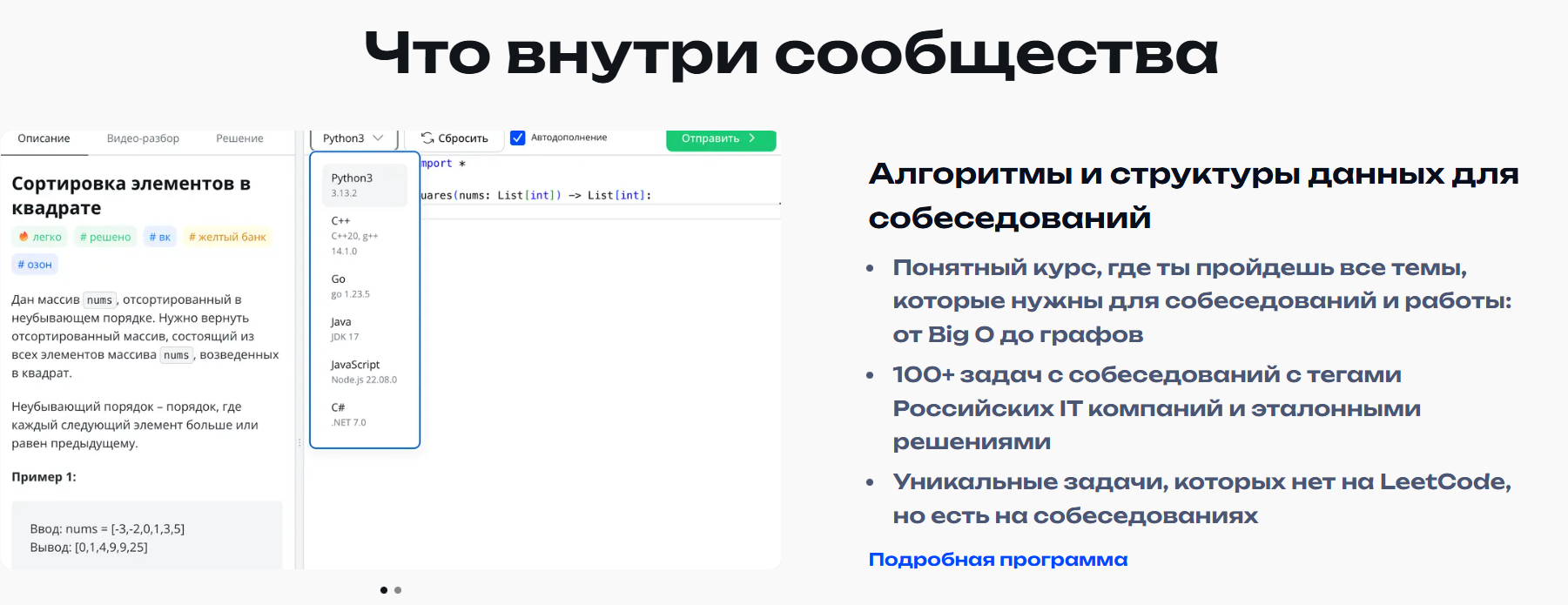Choose C++ from the language list
Viewport: 1568px width, 605px height.
(364, 235)
